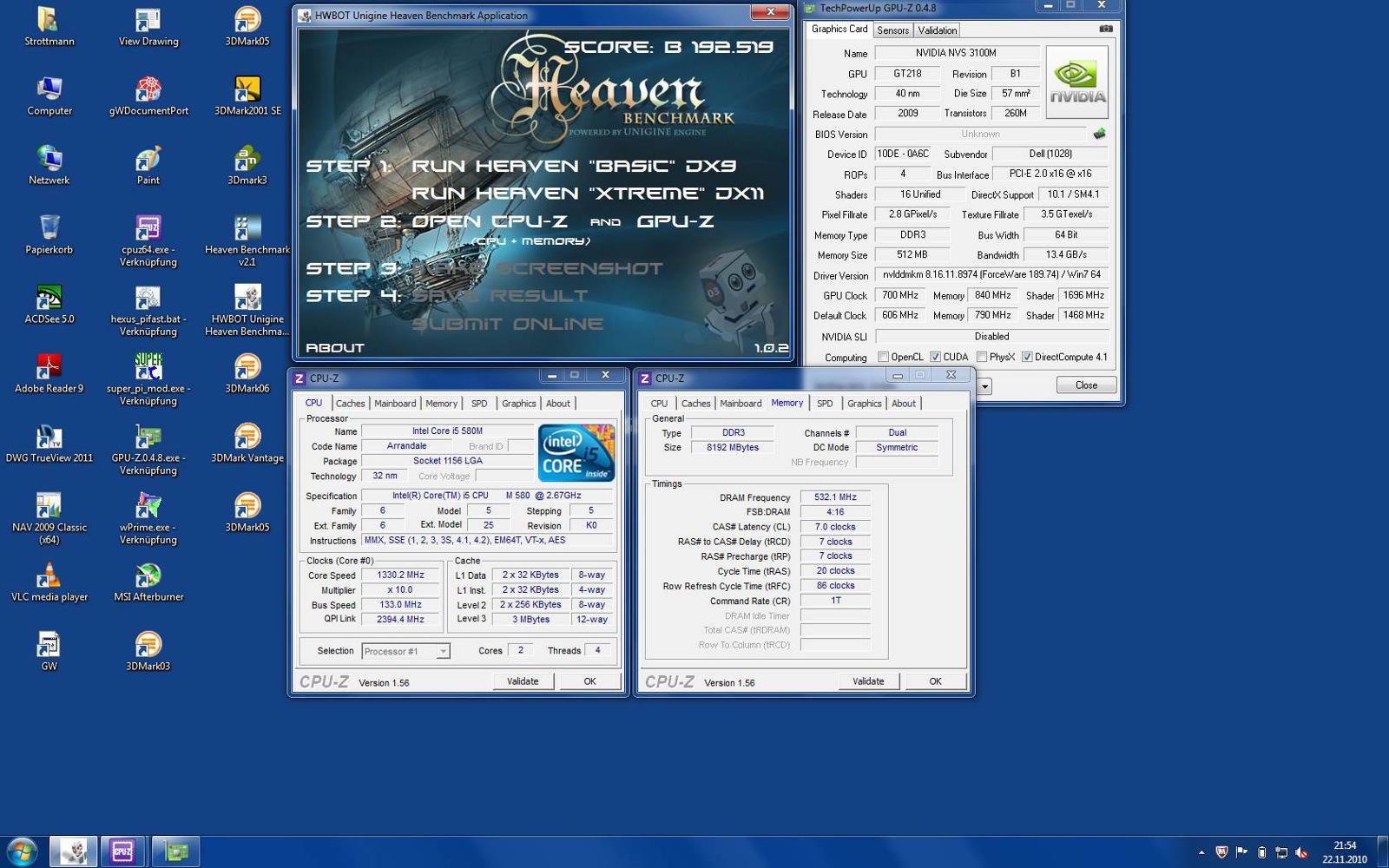Screen dimensions: 1389x868
Task: Select the gWDocumentPort desktop icon
Action: (x=148, y=95)
